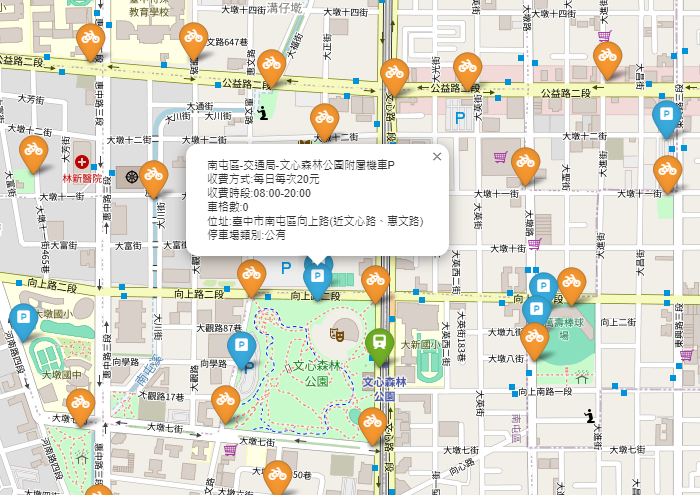Click the info icon near 大川街

pos(263,113)
